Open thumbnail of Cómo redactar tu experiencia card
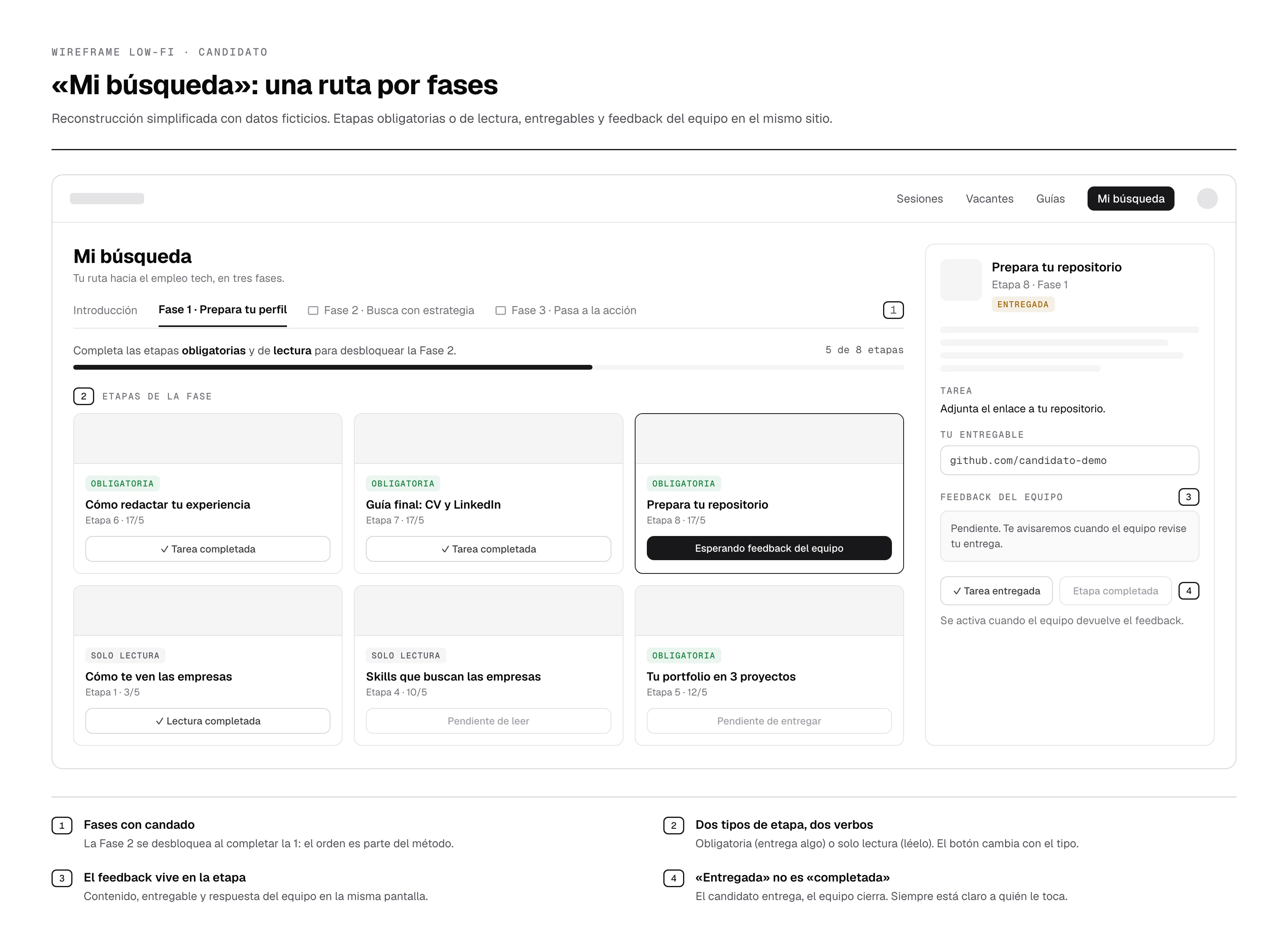 [207, 439]
